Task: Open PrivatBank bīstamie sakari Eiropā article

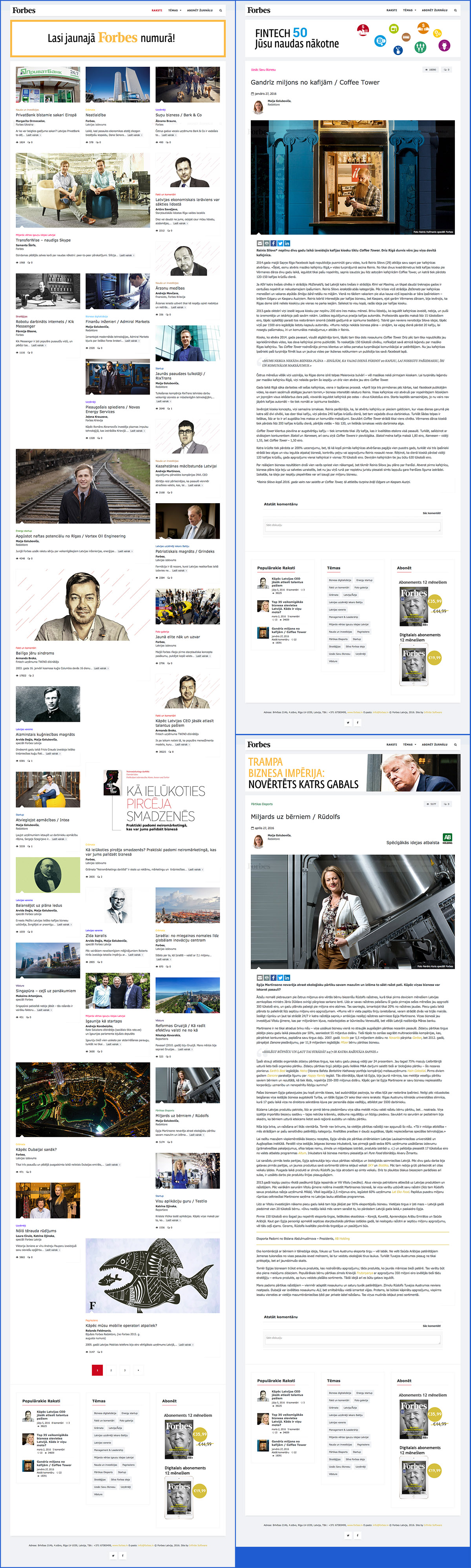Action: click(46, 115)
